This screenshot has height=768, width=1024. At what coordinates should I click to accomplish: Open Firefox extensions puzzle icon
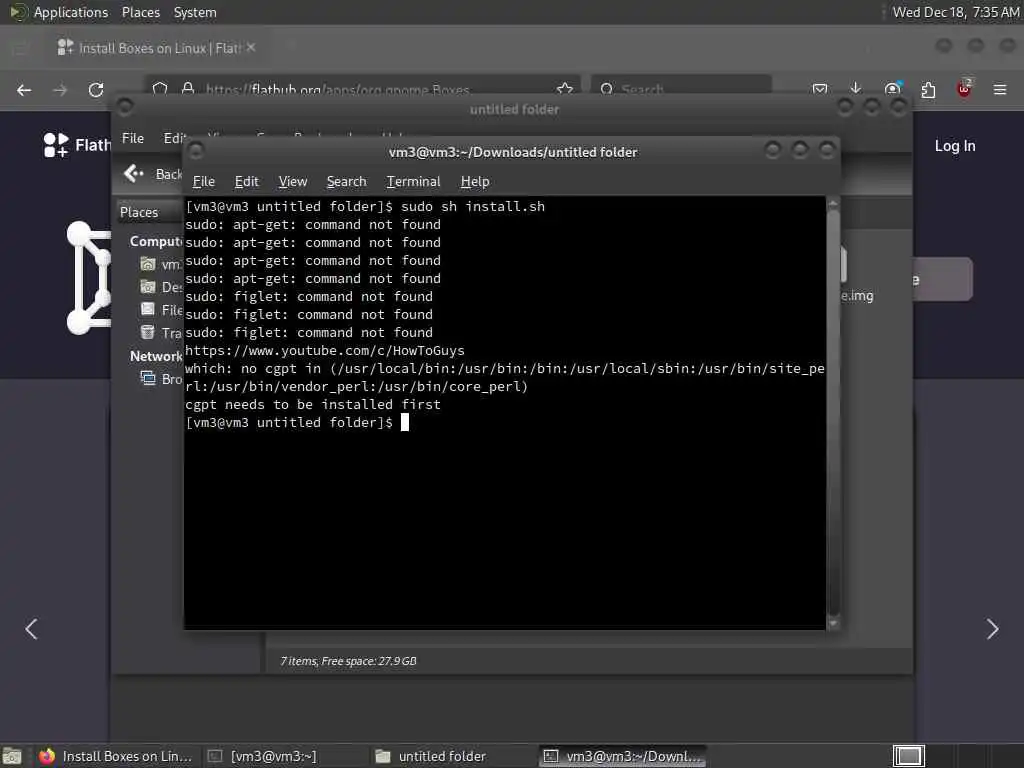(x=928, y=90)
